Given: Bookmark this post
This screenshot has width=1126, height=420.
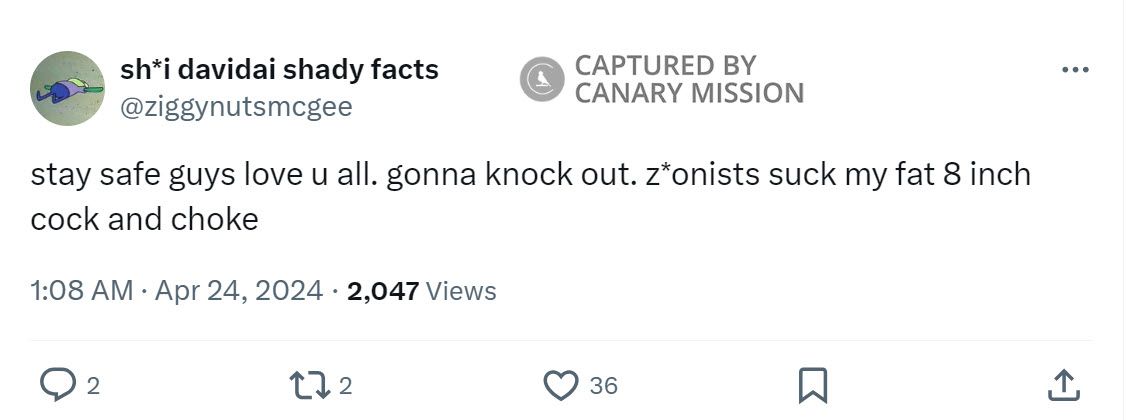Looking at the screenshot, I should (812, 385).
